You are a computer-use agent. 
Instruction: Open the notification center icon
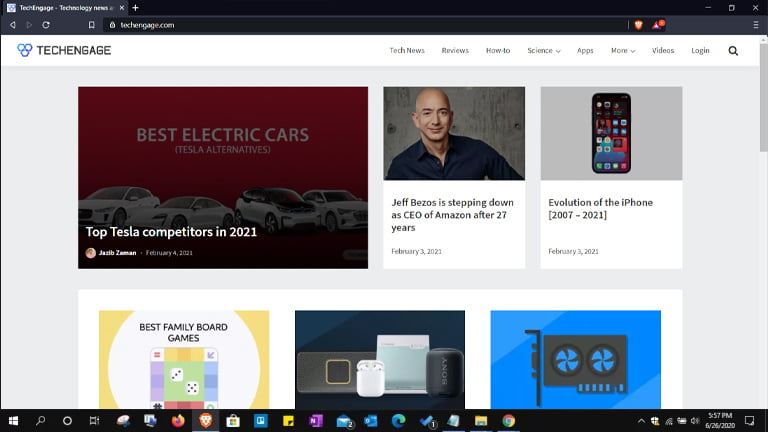pos(749,421)
